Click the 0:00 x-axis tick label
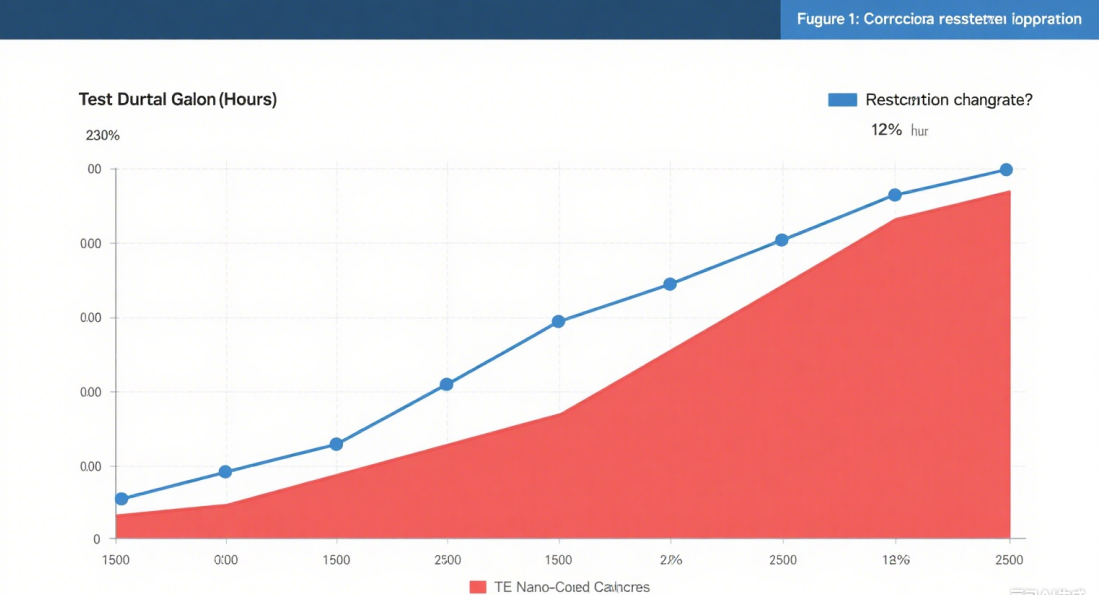Image resolution: width=1099 pixels, height=595 pixels. pos(226,560)
